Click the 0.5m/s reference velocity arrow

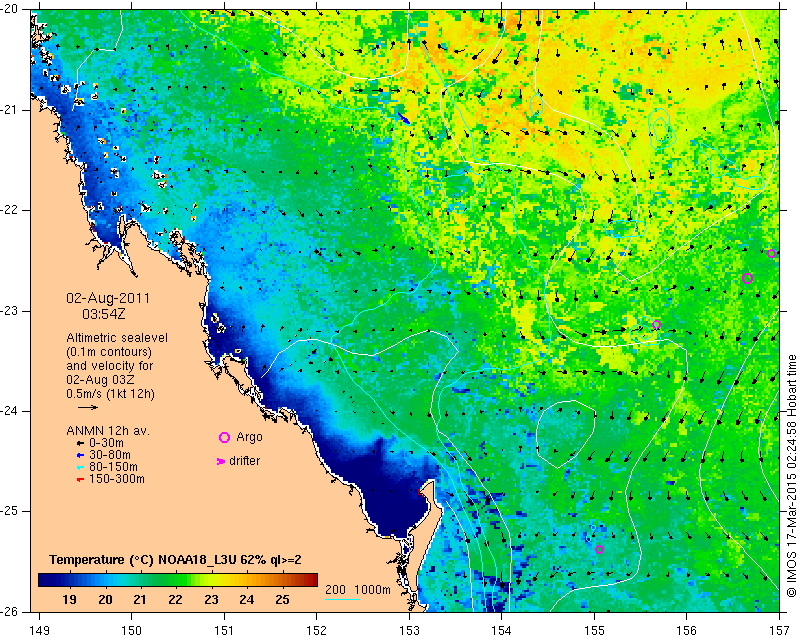(x=88, y=407)
